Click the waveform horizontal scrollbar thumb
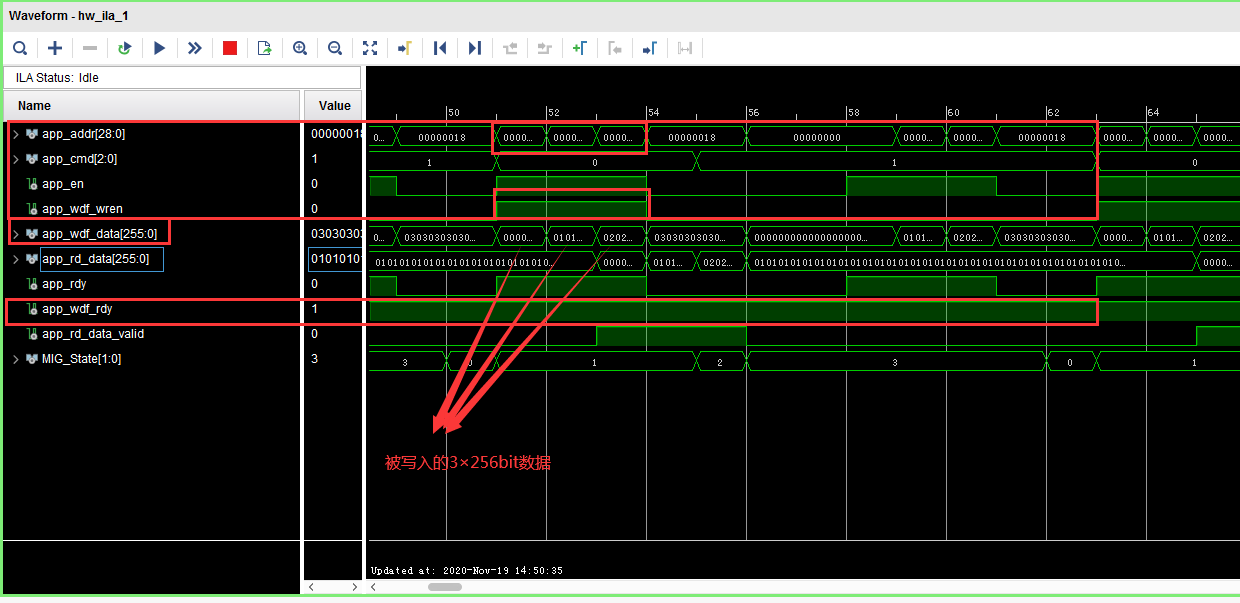This screenshot has height=603, width=1240. [x=445, y=587]
